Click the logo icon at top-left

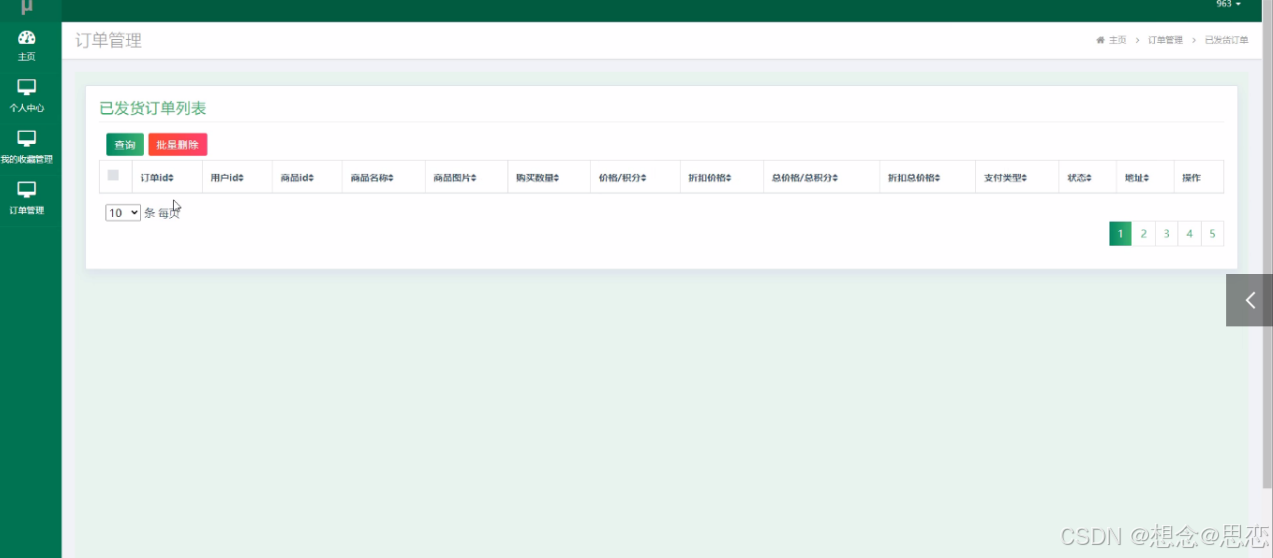(x=27, y=8)
